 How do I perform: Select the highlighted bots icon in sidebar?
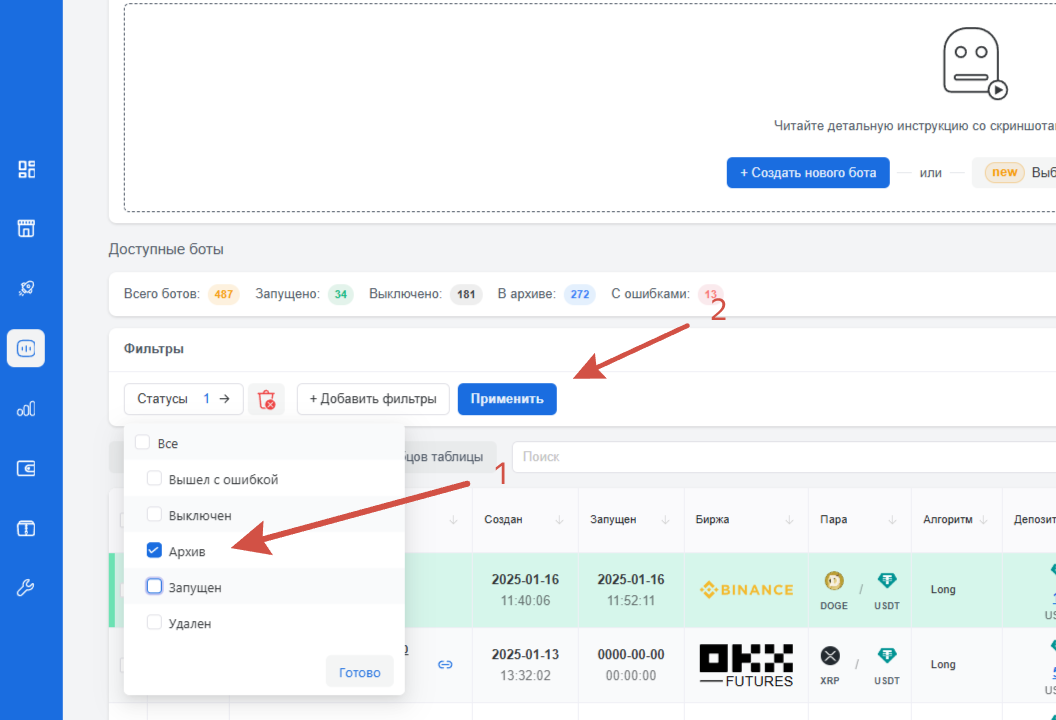[26, 348]
